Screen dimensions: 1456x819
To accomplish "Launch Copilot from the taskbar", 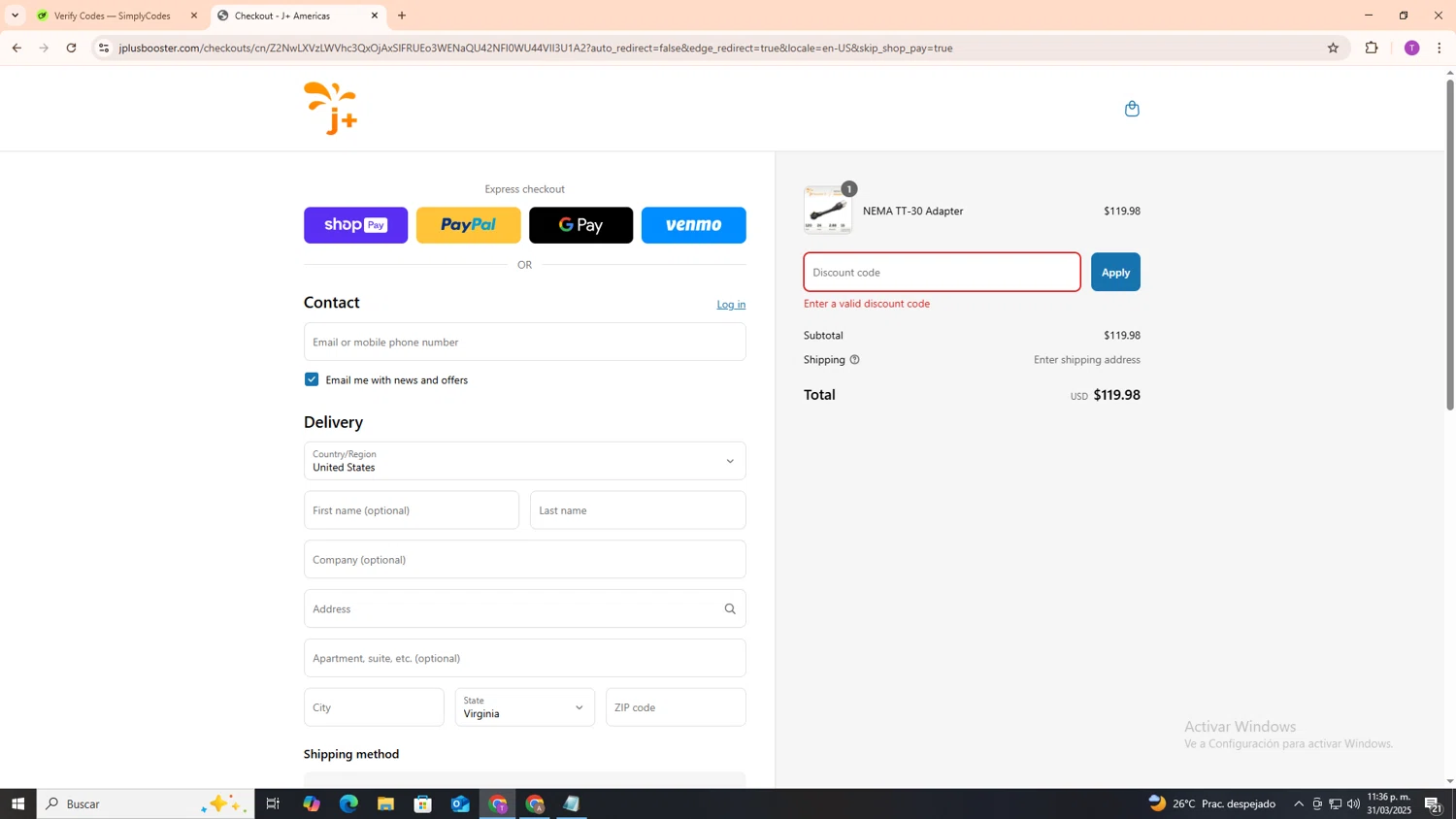I will (311, 803).
